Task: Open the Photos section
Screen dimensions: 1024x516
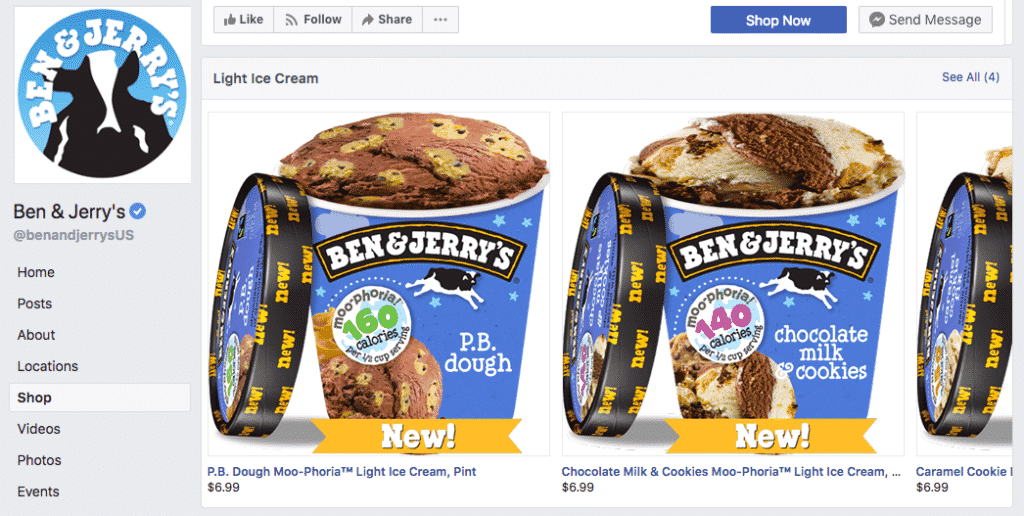Action: coord(39,460)
